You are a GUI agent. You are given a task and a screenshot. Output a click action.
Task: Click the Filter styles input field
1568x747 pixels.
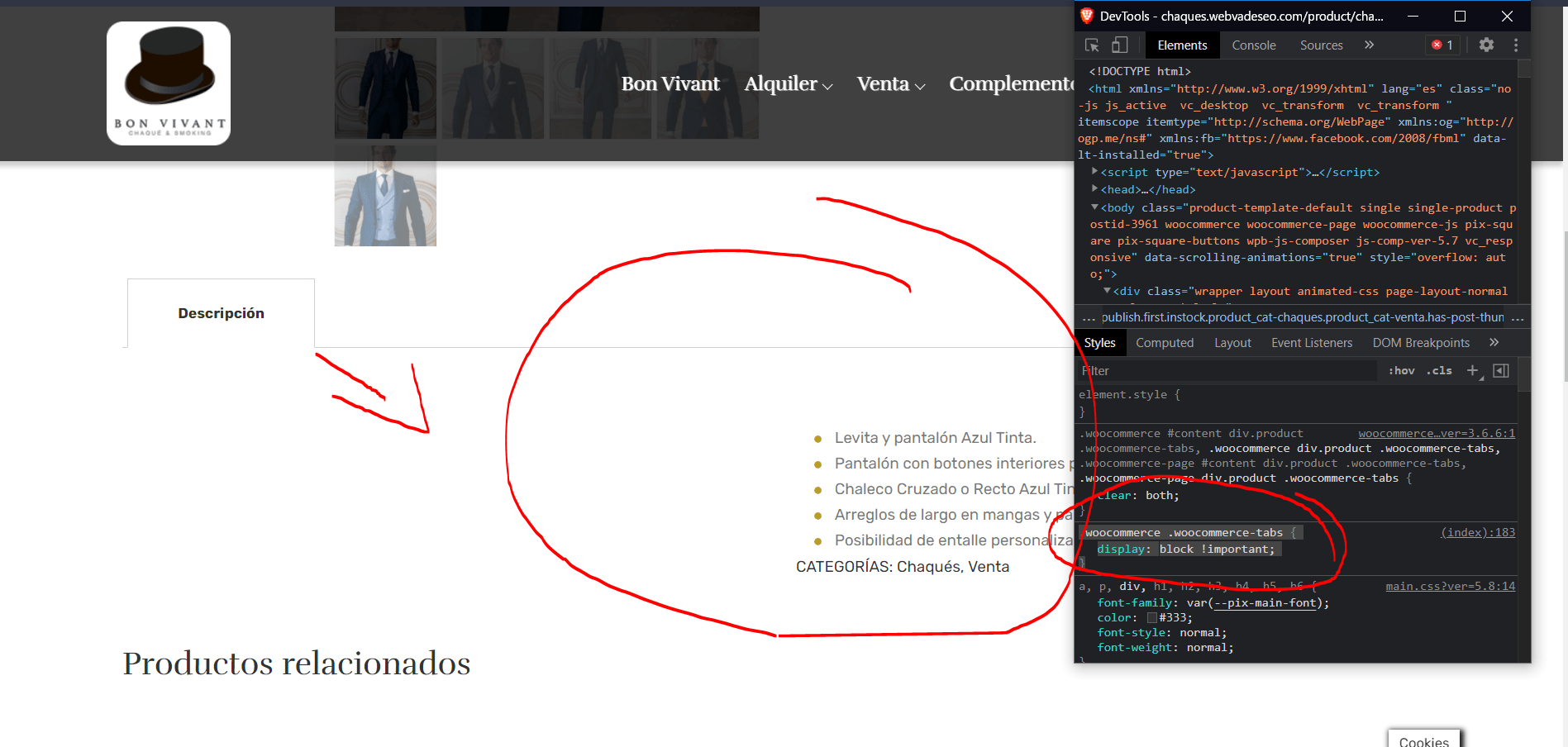tap(1227, 371)
